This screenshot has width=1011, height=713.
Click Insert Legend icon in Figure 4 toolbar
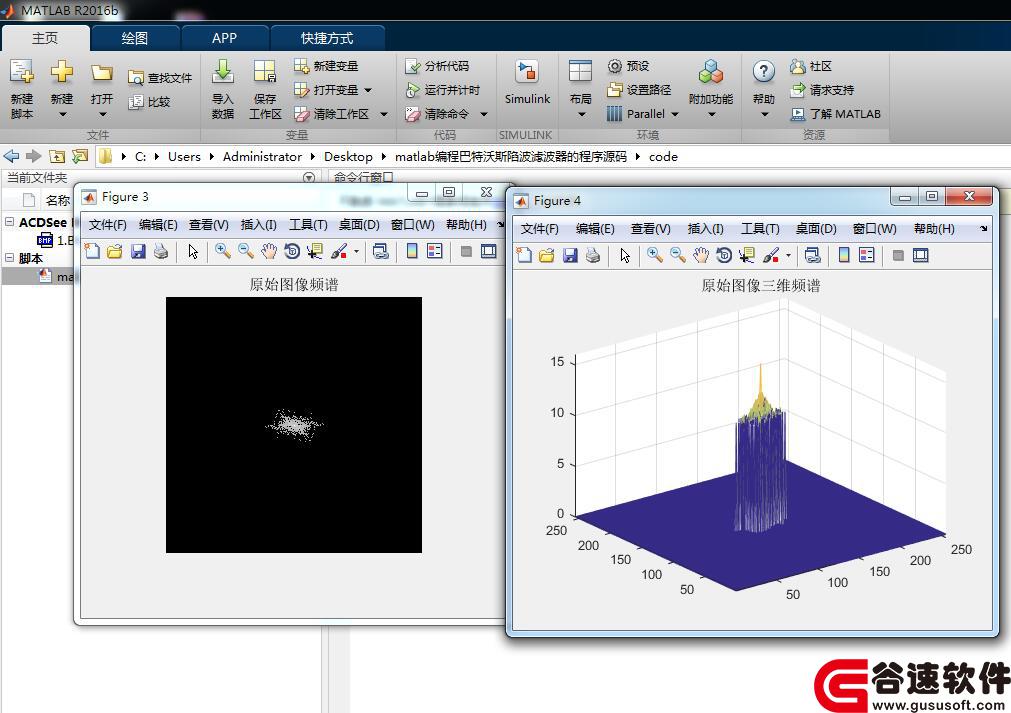[867, 255]
